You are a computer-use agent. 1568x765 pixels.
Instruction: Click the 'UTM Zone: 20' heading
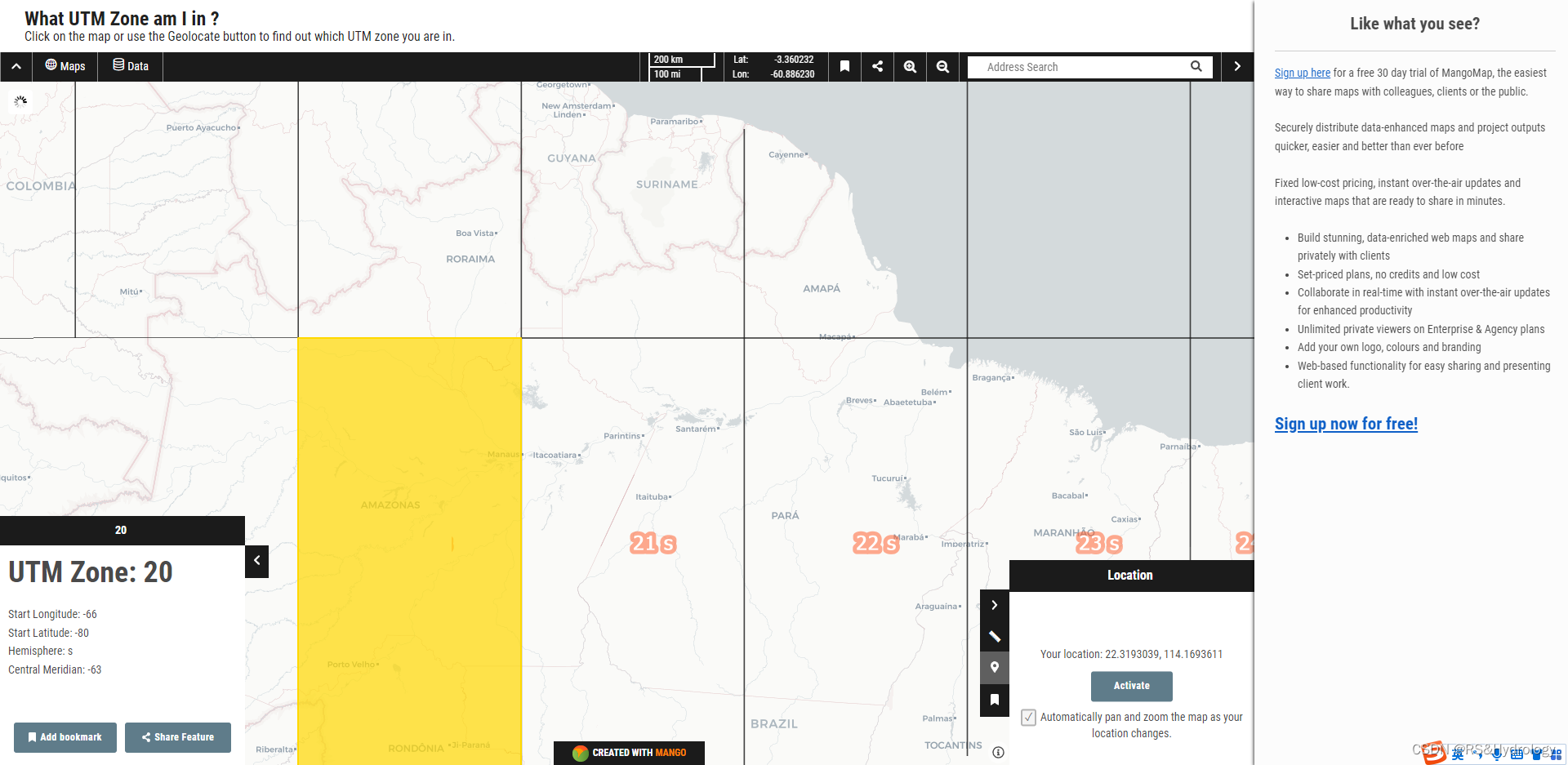(91, 572)
